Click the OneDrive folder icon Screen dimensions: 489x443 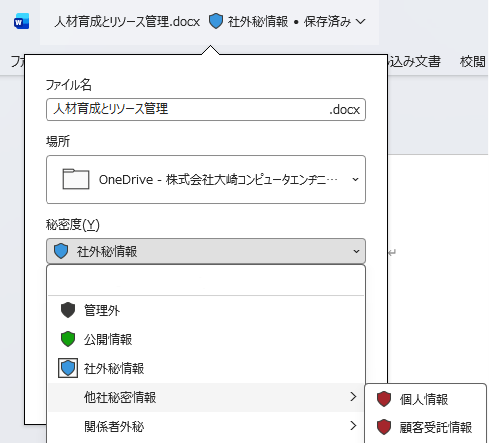(76, 179)
